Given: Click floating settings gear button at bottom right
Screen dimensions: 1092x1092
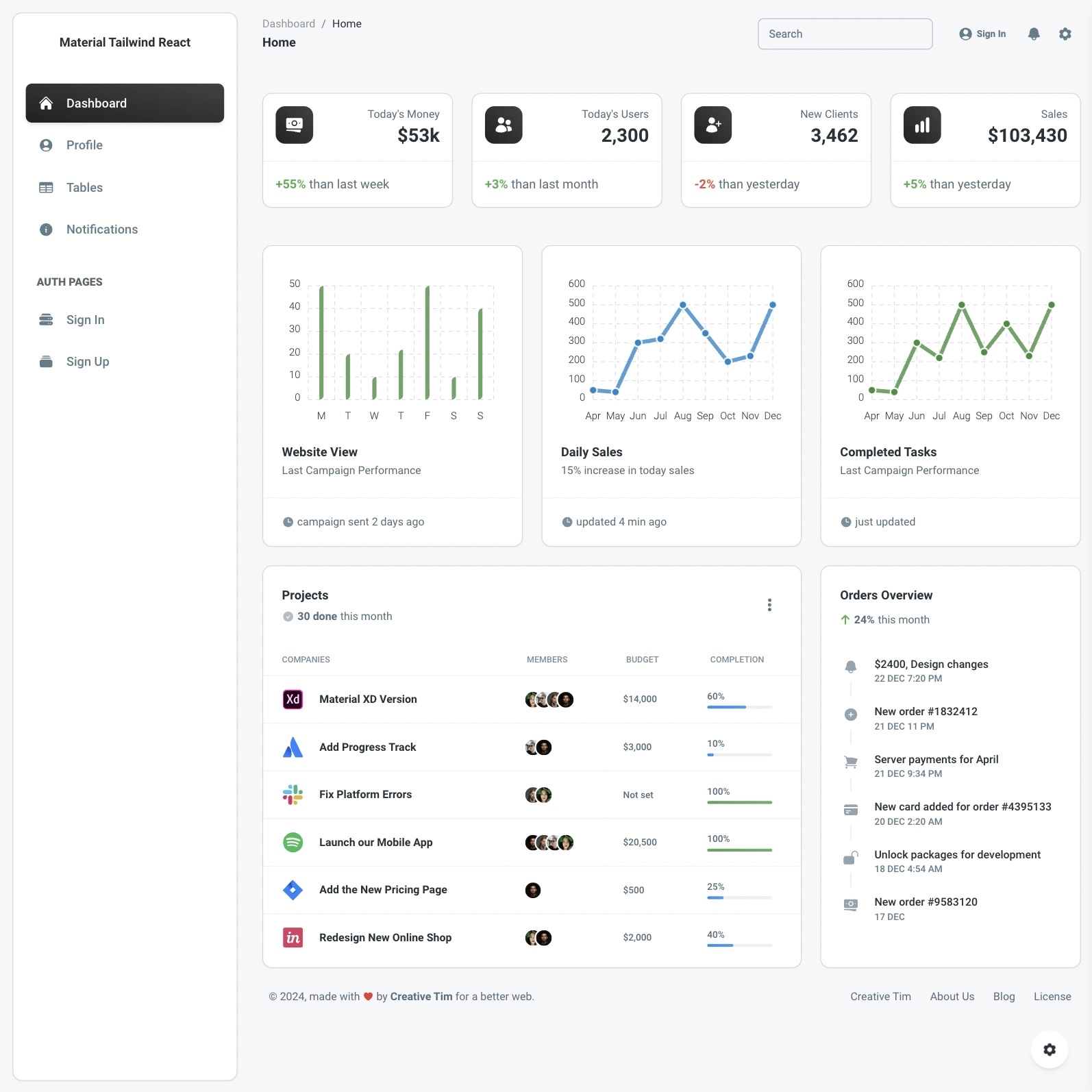Looking at the screenshot, I should pos(1050,1050).
